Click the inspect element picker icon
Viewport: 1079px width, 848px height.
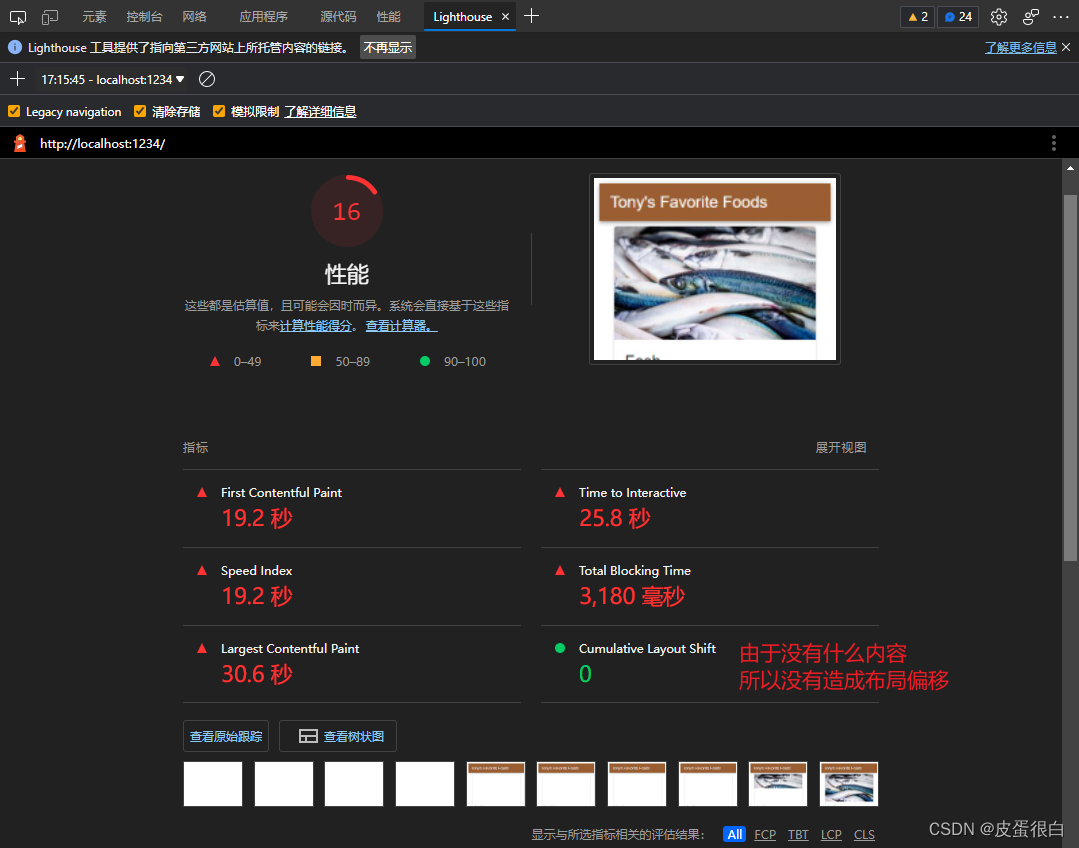18,16
